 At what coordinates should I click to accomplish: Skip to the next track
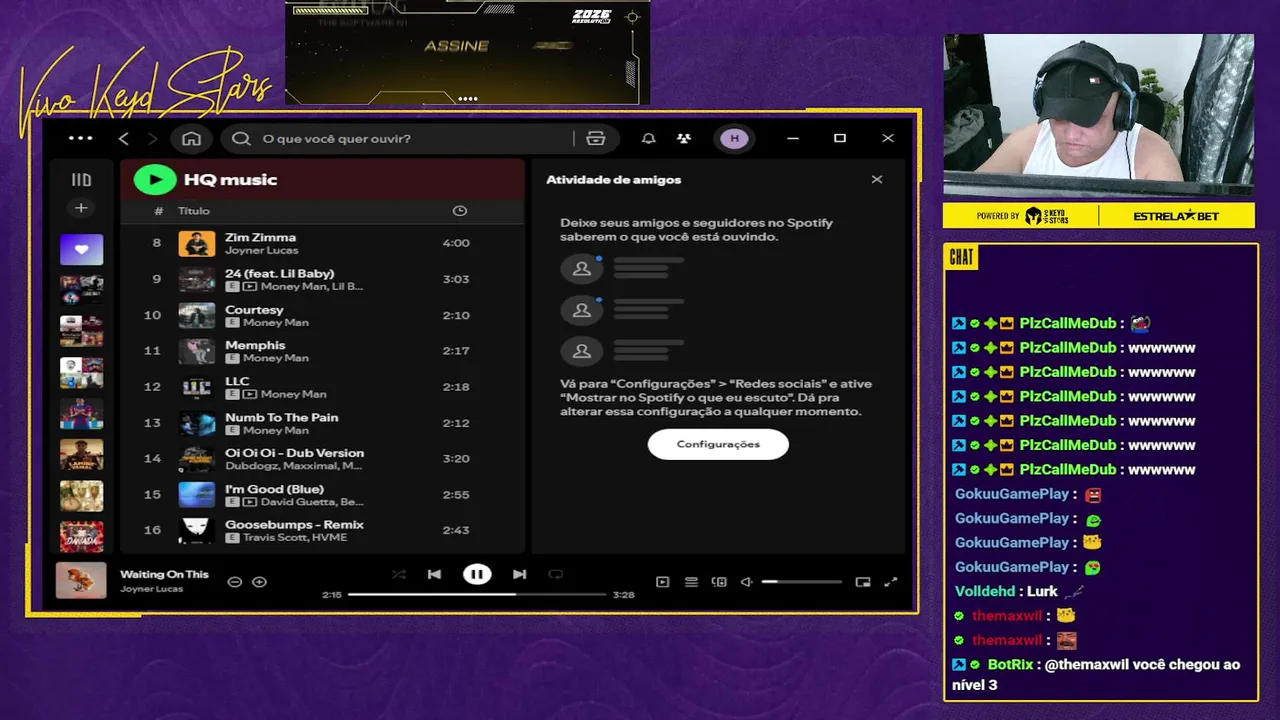tap(519, 574)
